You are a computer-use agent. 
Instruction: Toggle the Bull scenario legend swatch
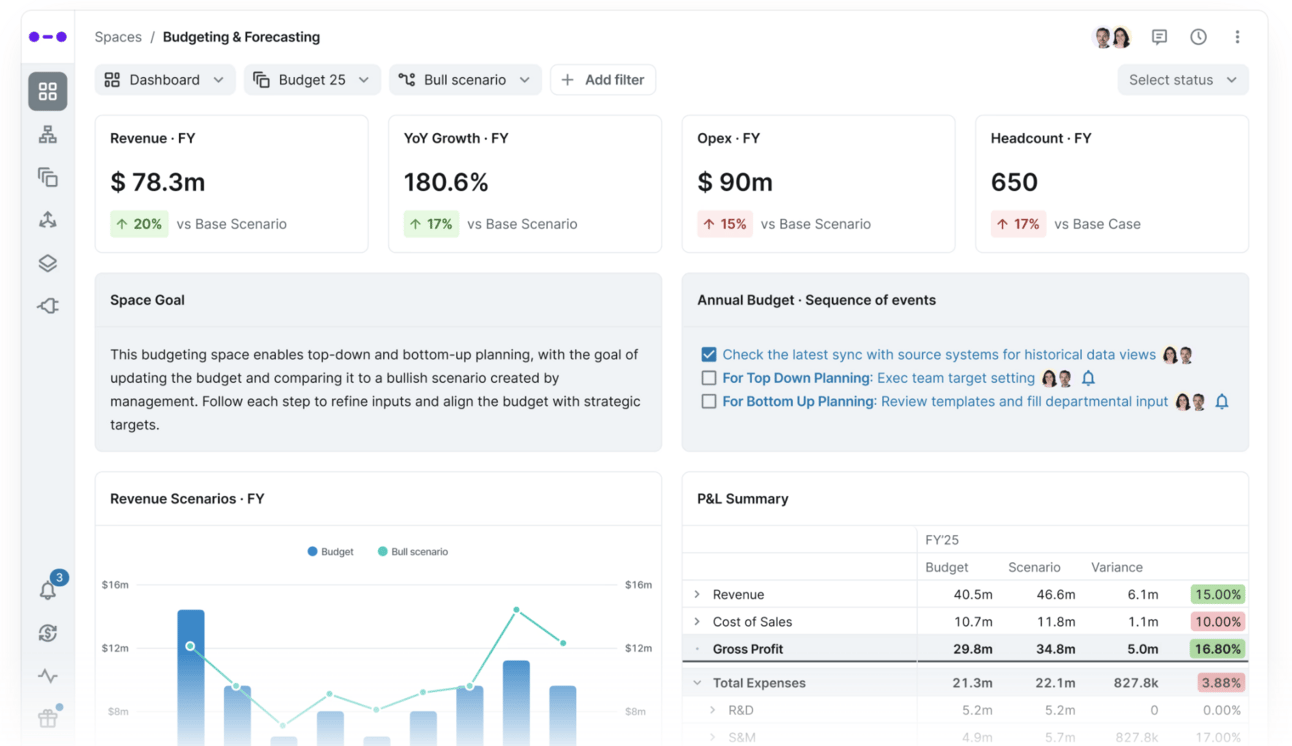[x=383, y=551]
